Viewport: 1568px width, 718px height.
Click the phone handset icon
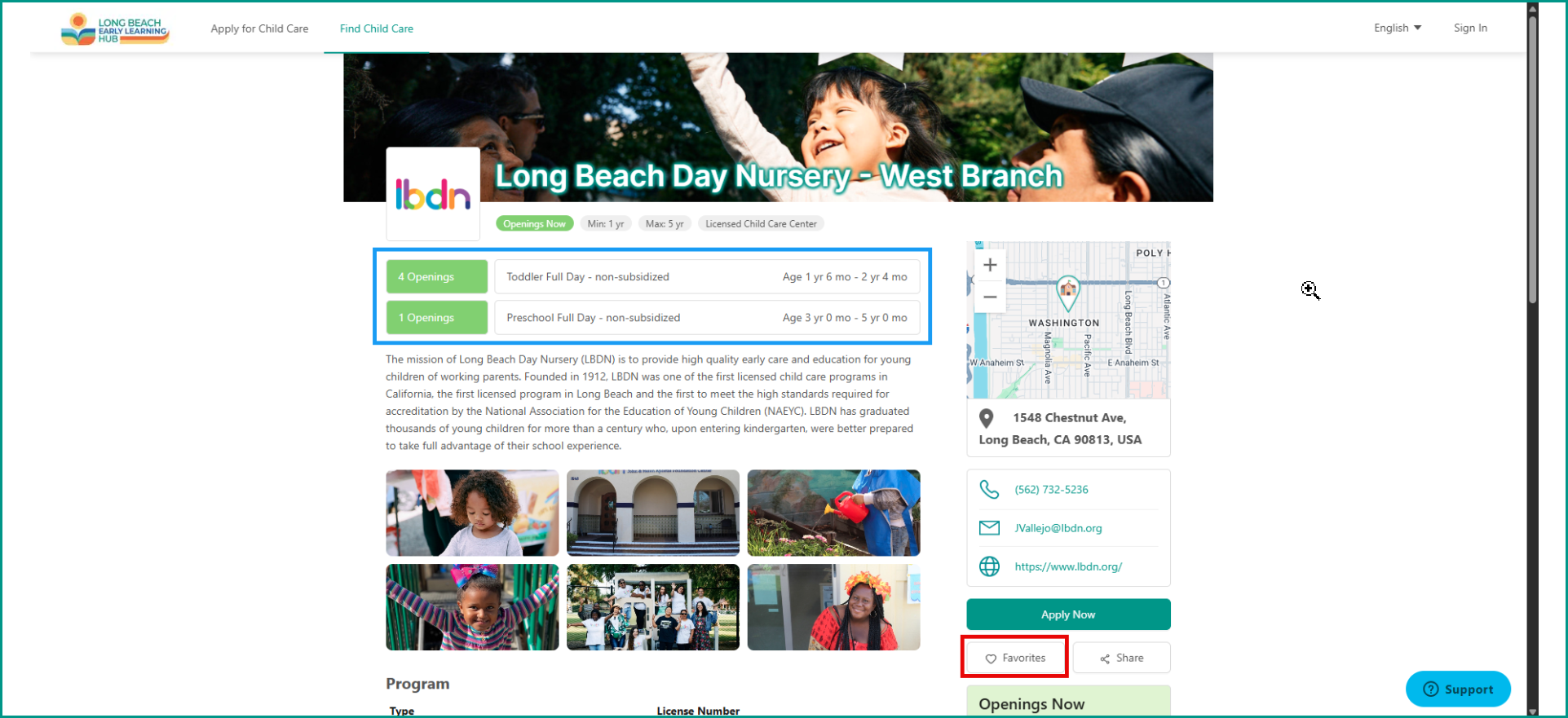[x=989, y=489]
